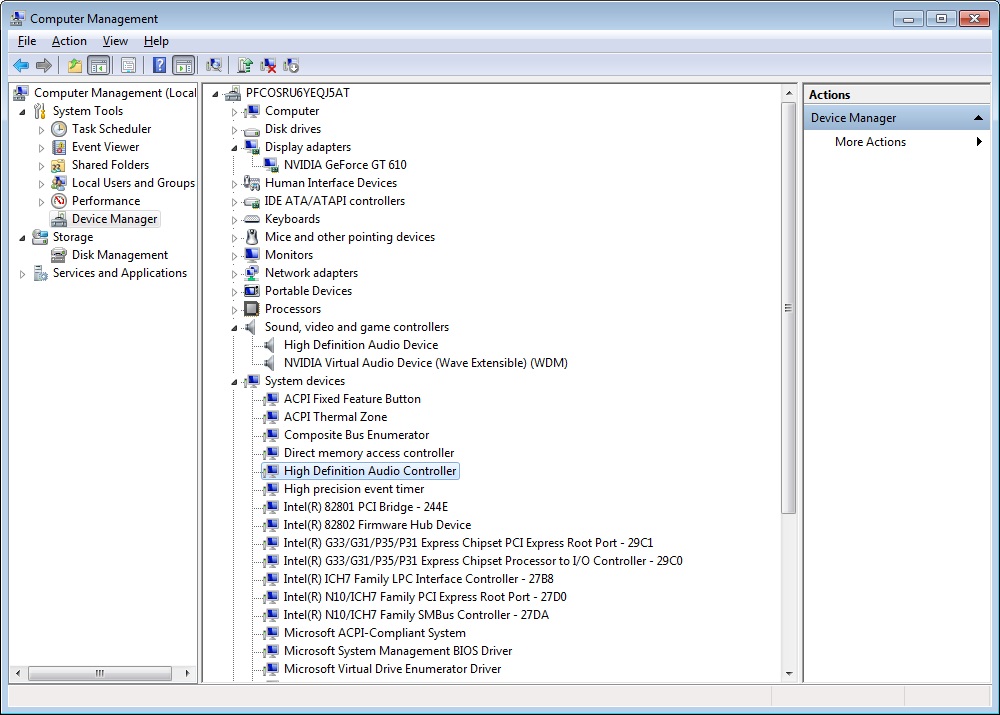The width and height of the screenshot is (1000, 715).
Task: Click the Keyboards category icon
Action: pyautogui.click(x=252, y=219)
